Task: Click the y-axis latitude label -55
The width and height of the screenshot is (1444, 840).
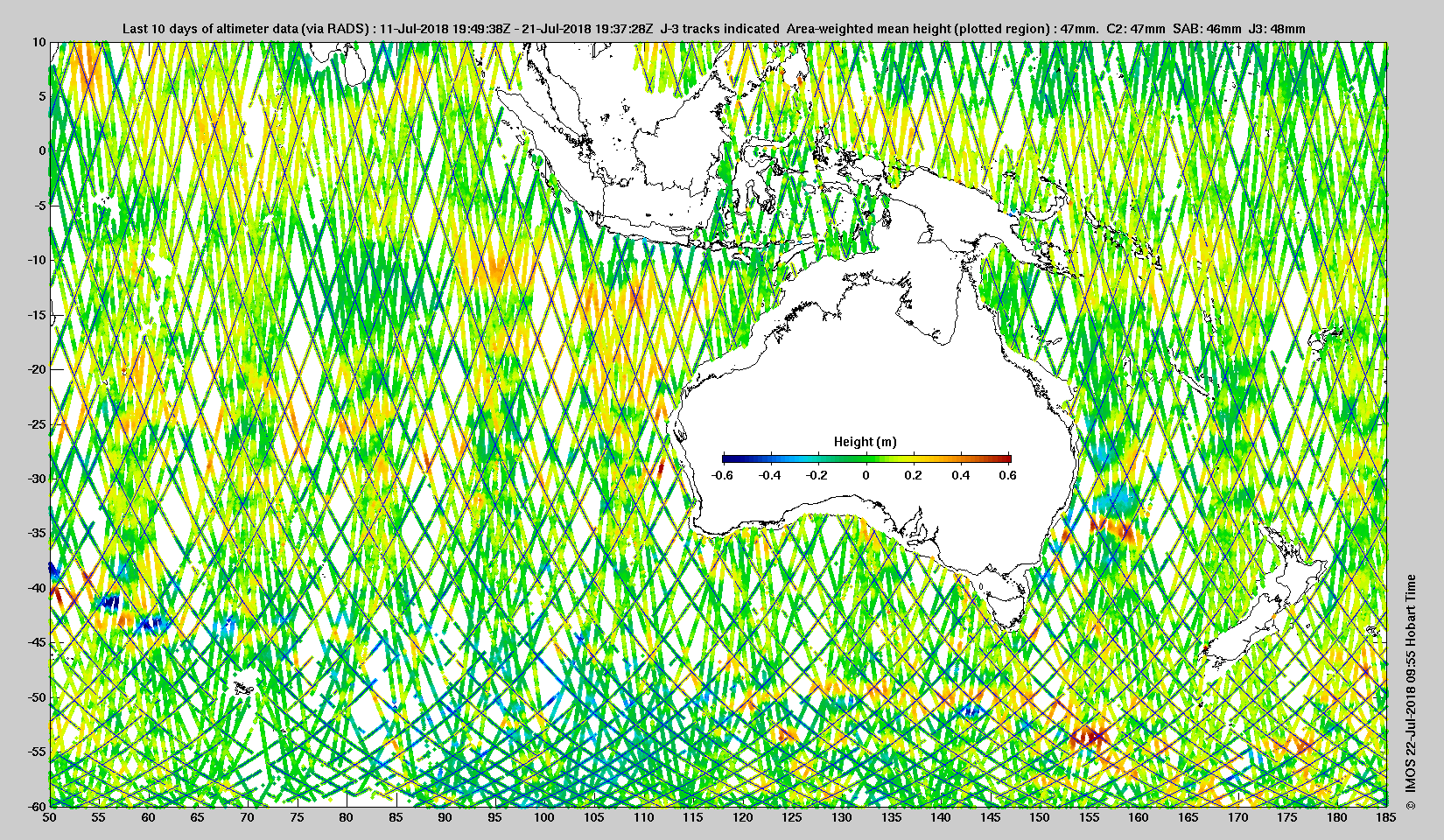Action: (36, 752)
